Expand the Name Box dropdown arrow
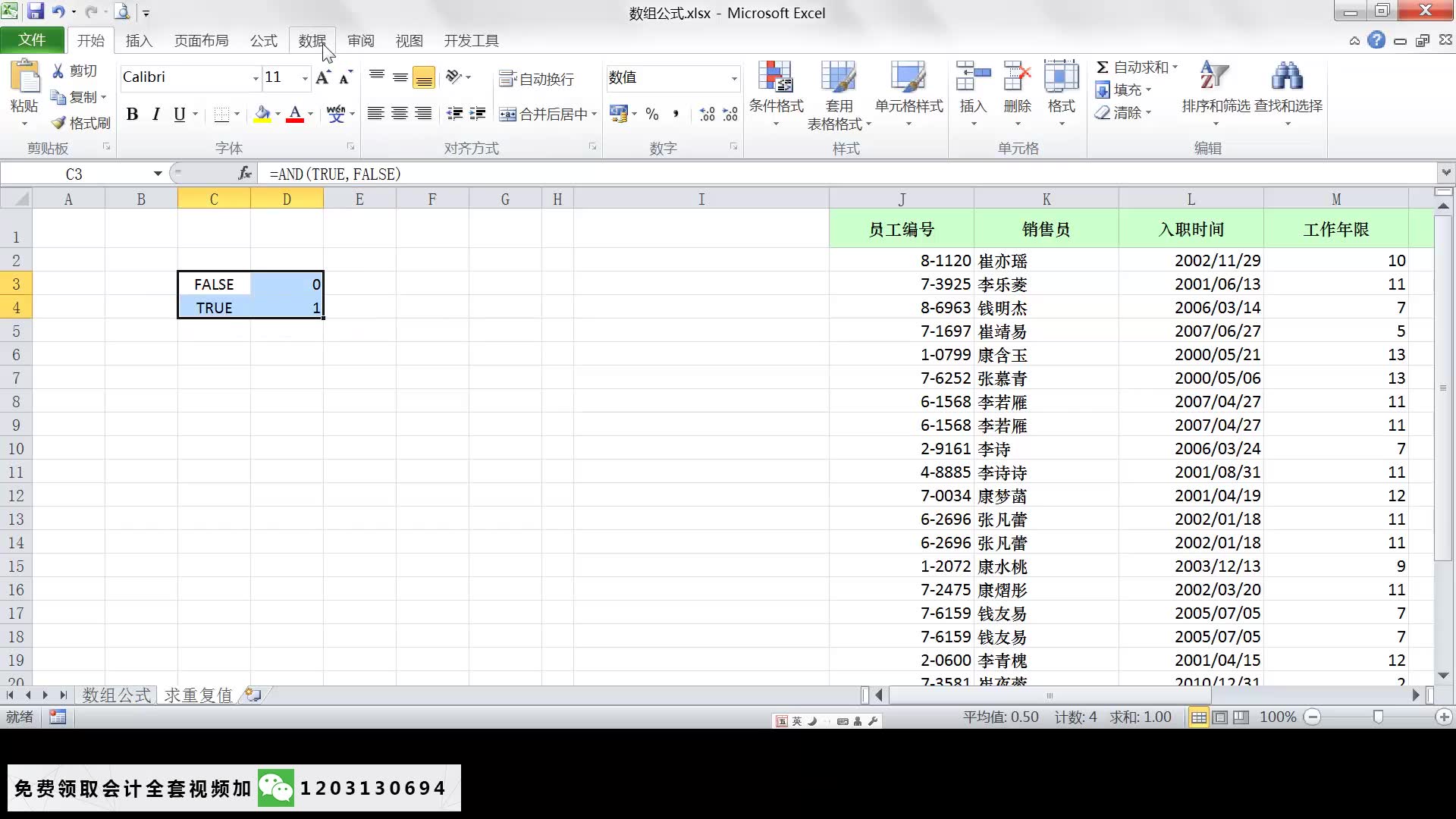1456x819 pixels. tap(158, 174)
